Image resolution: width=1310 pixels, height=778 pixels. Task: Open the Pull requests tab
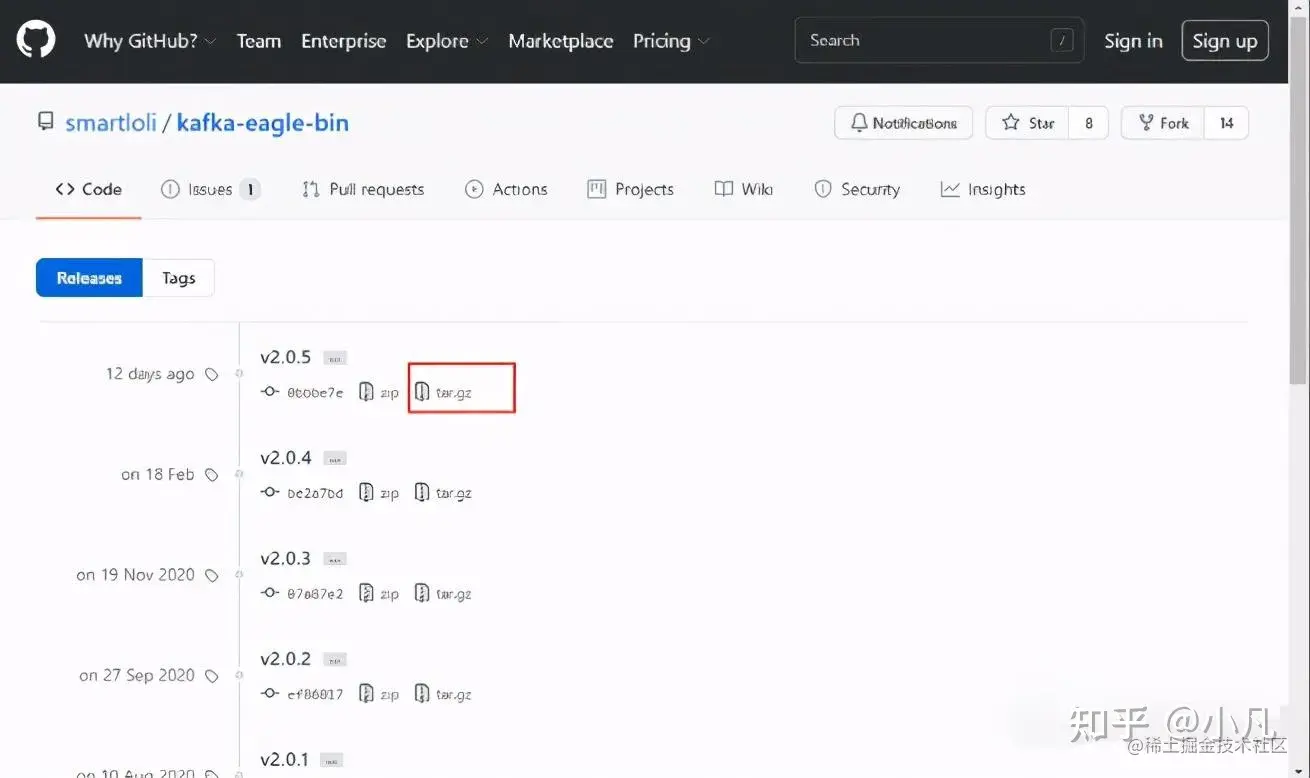(x=363, y=189)
